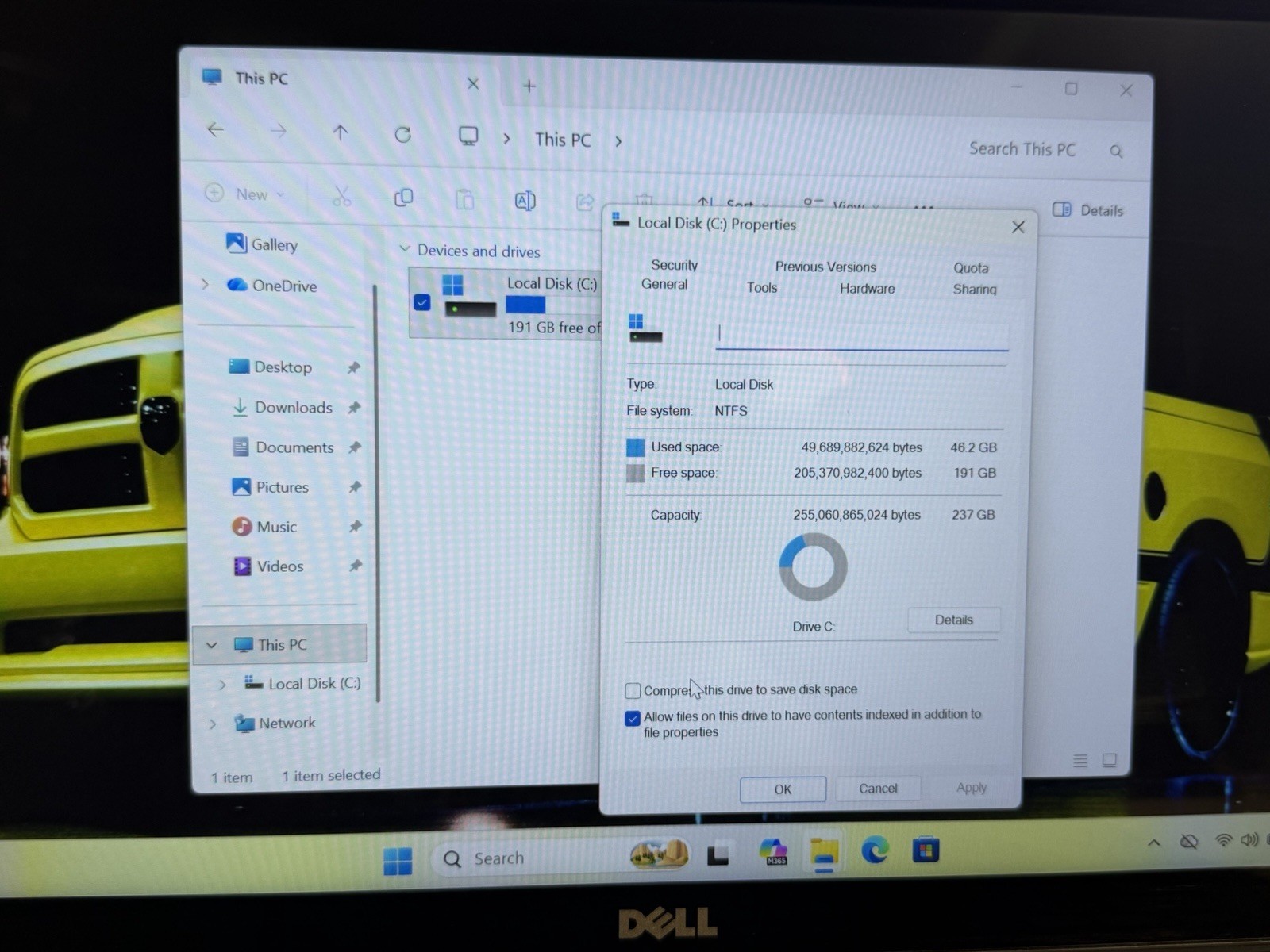Screen dimensions: 1270x952
Task: Switch to the Quota tab
Action: 971,268
